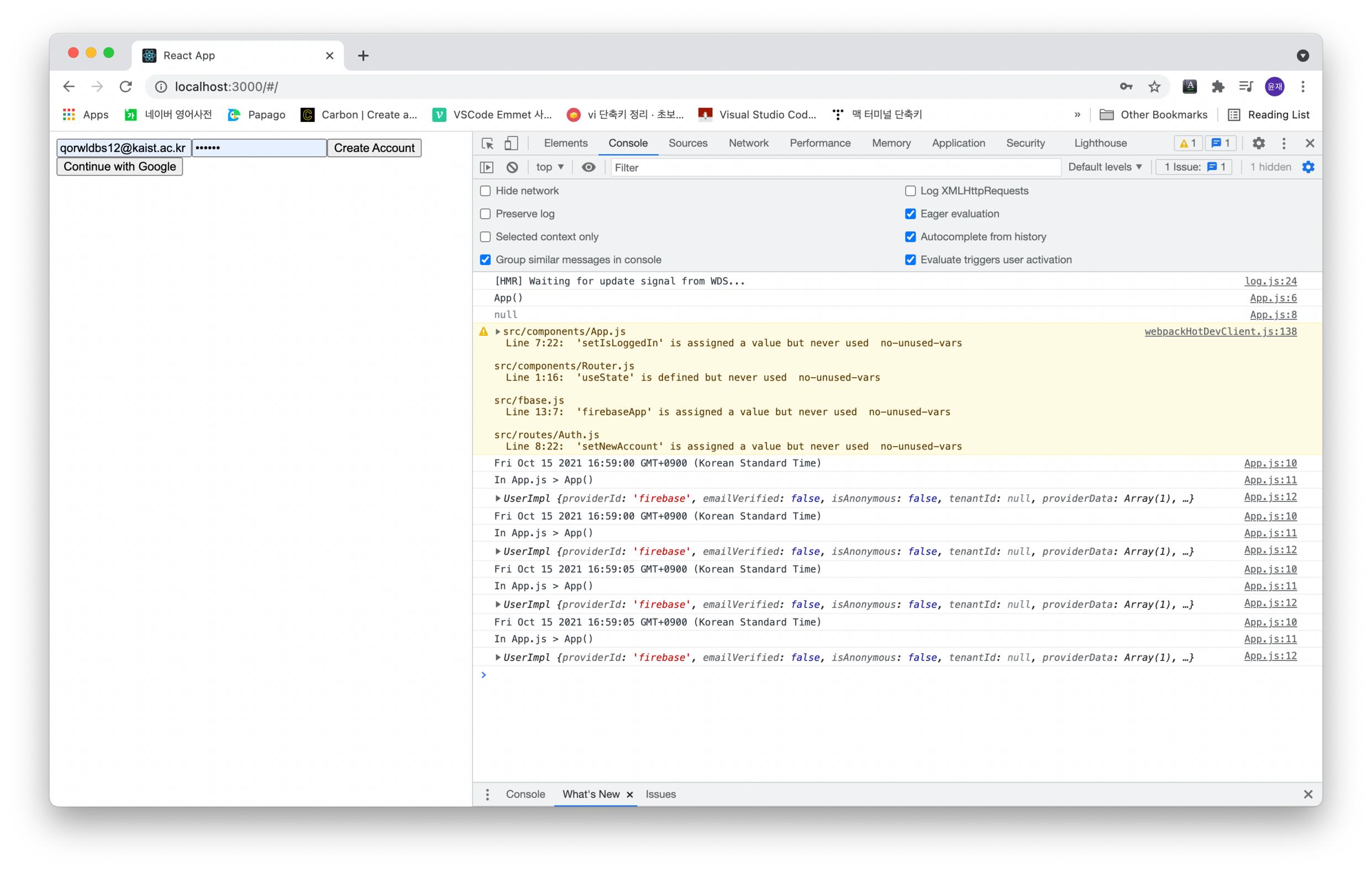Image resolution: width=1372 pixels, height=872 pixels.
Task: Expand the first UserImpl object entry
Action: 498,499
